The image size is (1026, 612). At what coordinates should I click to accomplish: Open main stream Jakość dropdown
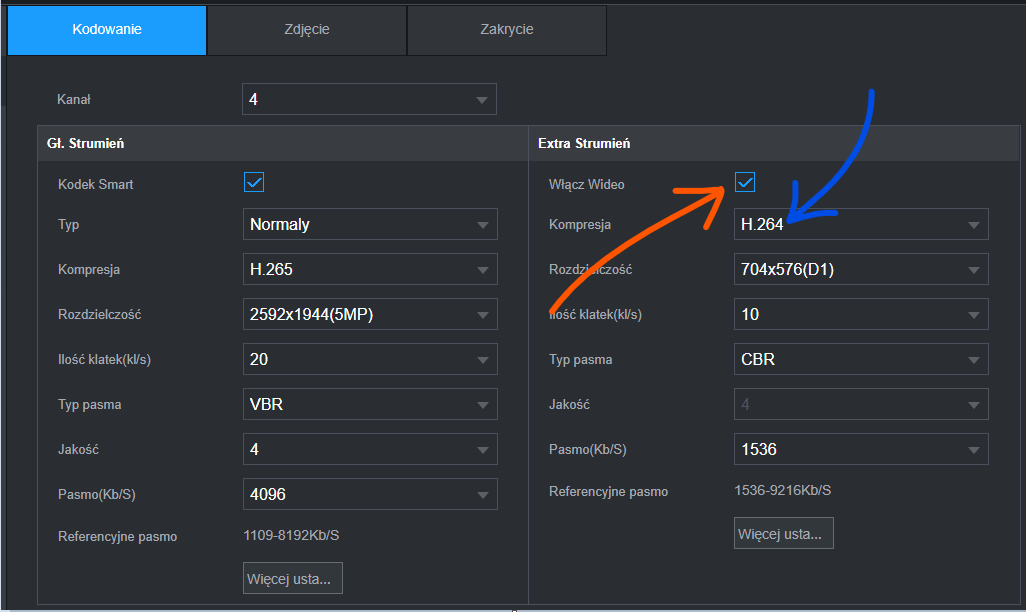(x=370, y=449)
